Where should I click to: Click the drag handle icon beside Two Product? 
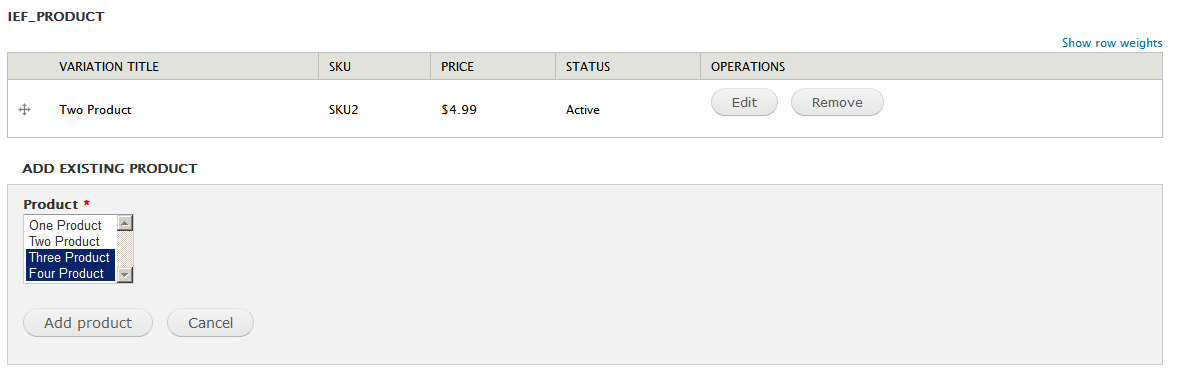coord(24,110)
